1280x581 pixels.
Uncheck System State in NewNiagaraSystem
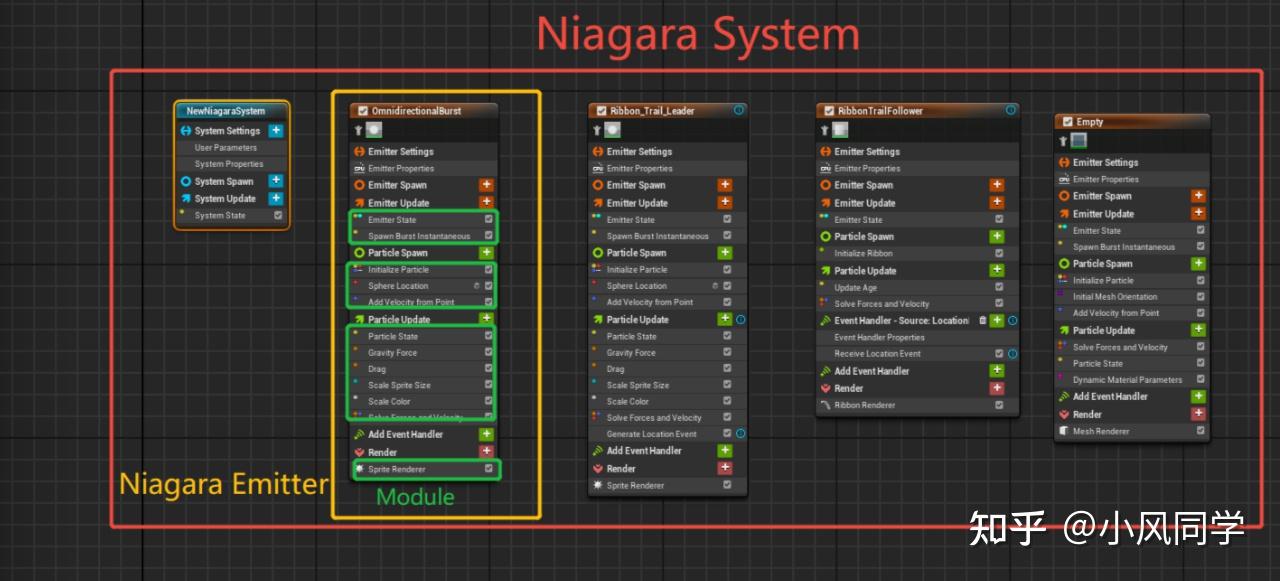[278, 215]
